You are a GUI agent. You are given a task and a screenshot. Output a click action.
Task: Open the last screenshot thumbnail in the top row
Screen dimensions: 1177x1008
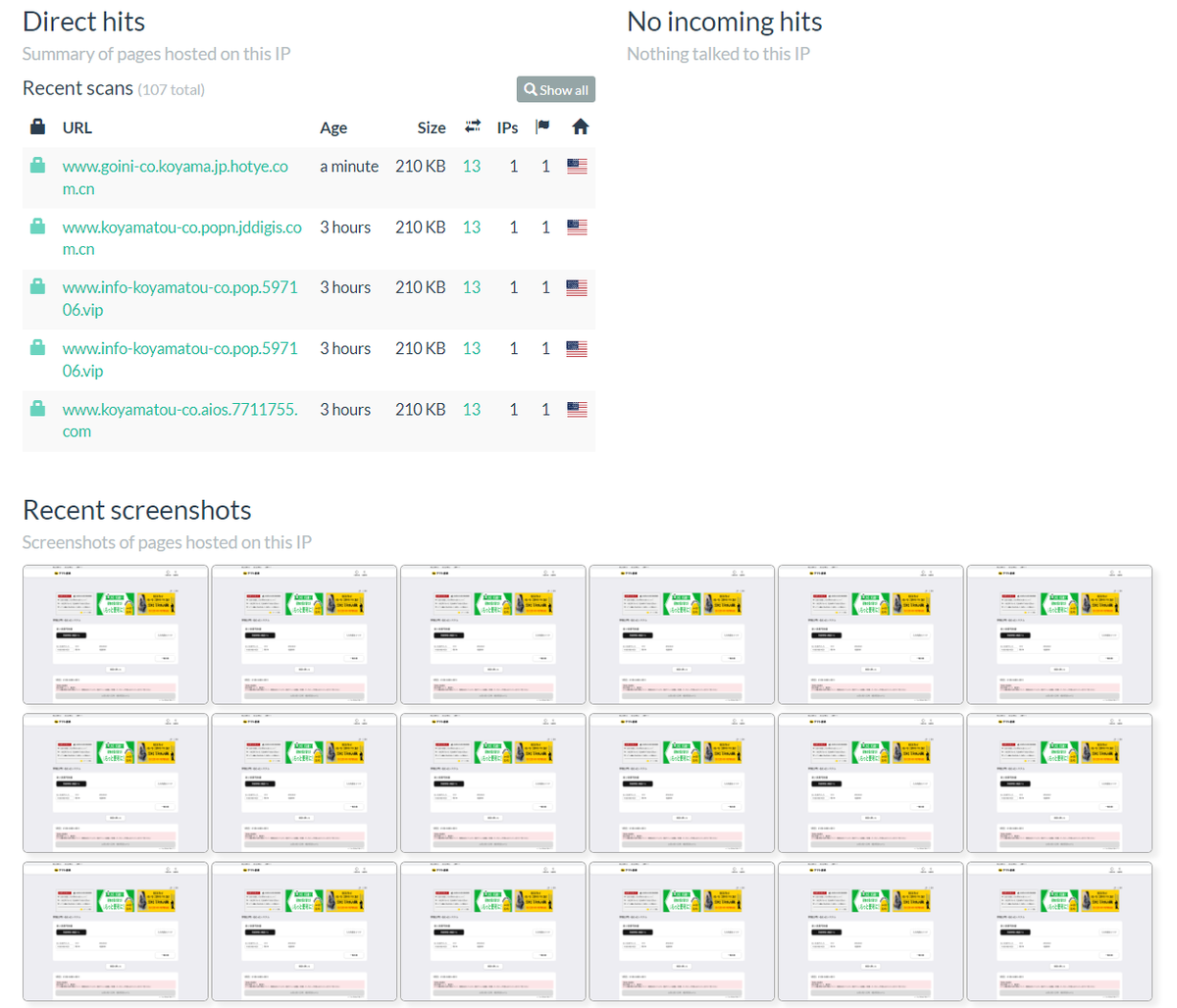coord(1059,634)
